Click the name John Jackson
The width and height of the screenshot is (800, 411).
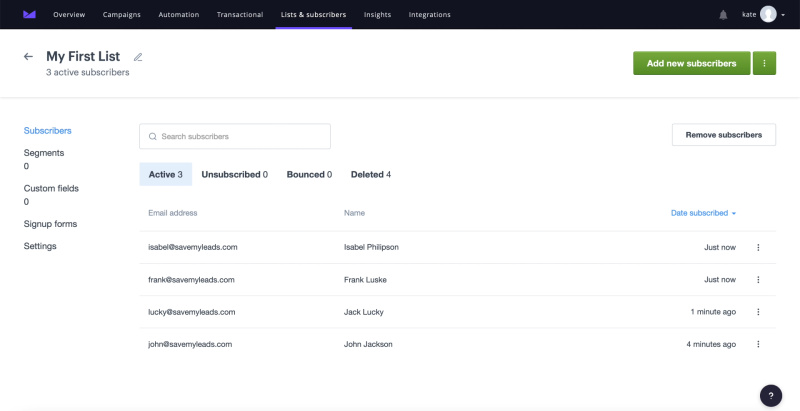point(368,344)
